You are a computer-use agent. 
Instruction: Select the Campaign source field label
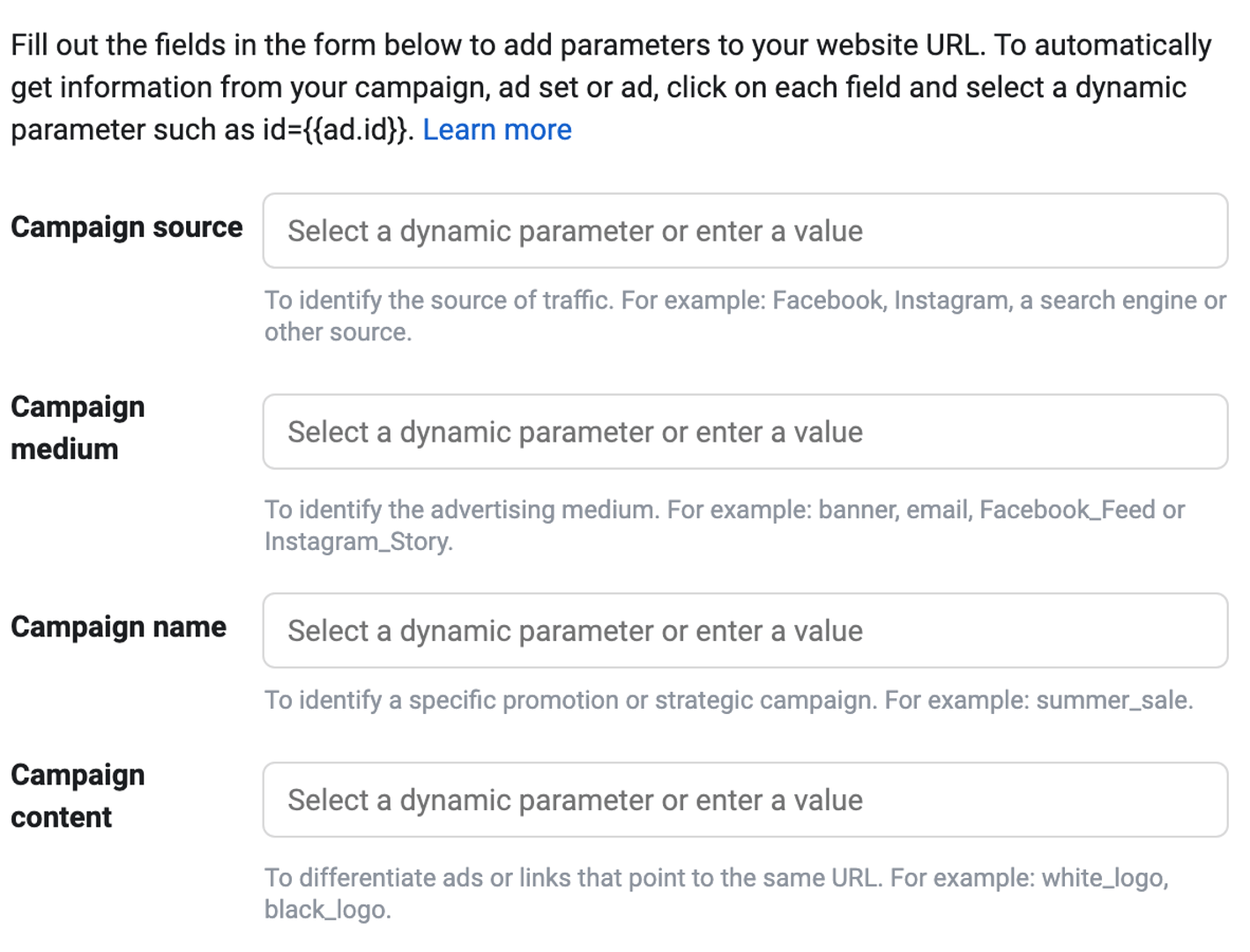[127, 227]
